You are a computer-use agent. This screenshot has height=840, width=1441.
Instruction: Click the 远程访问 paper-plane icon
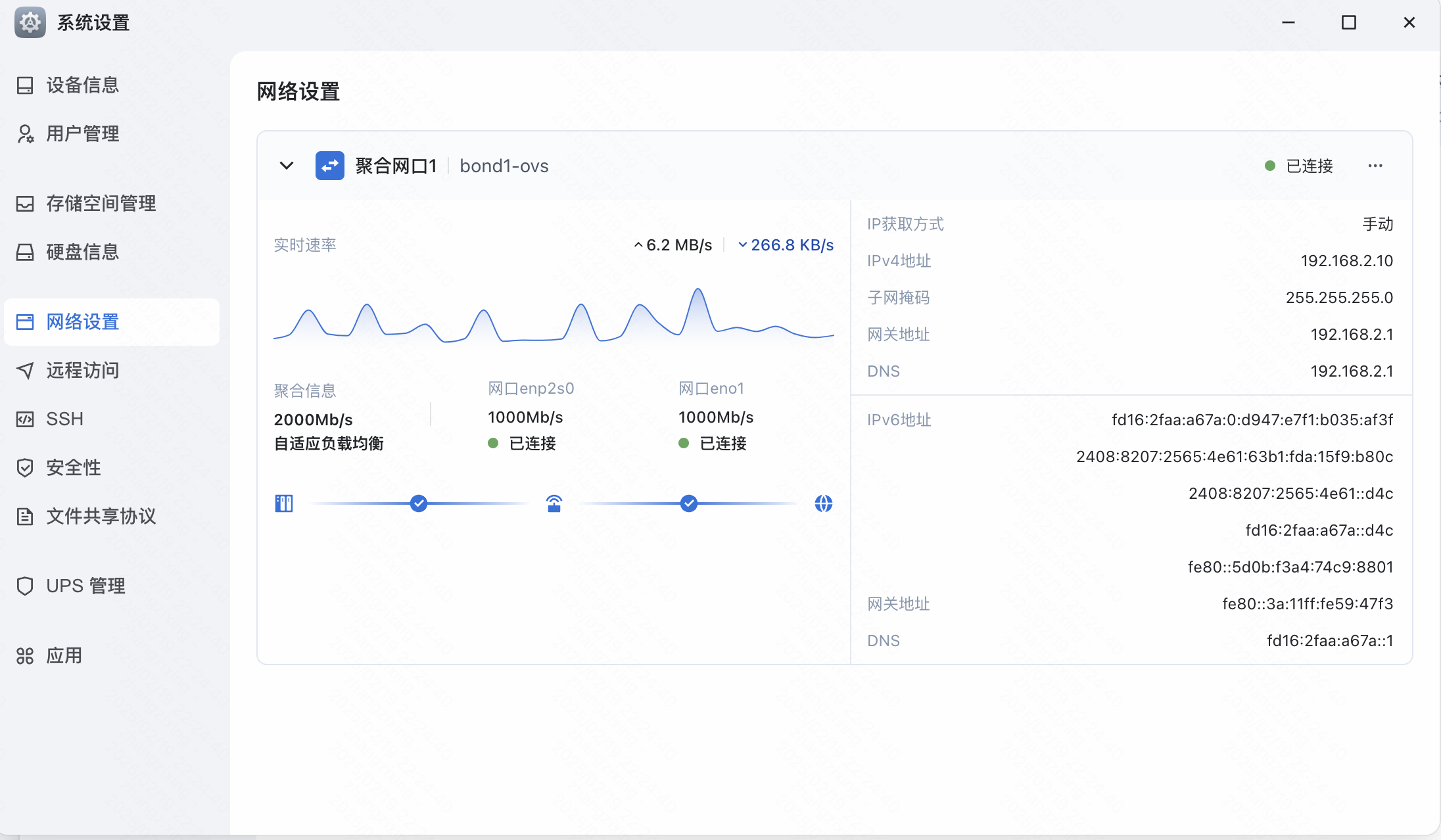click(25, 371)
